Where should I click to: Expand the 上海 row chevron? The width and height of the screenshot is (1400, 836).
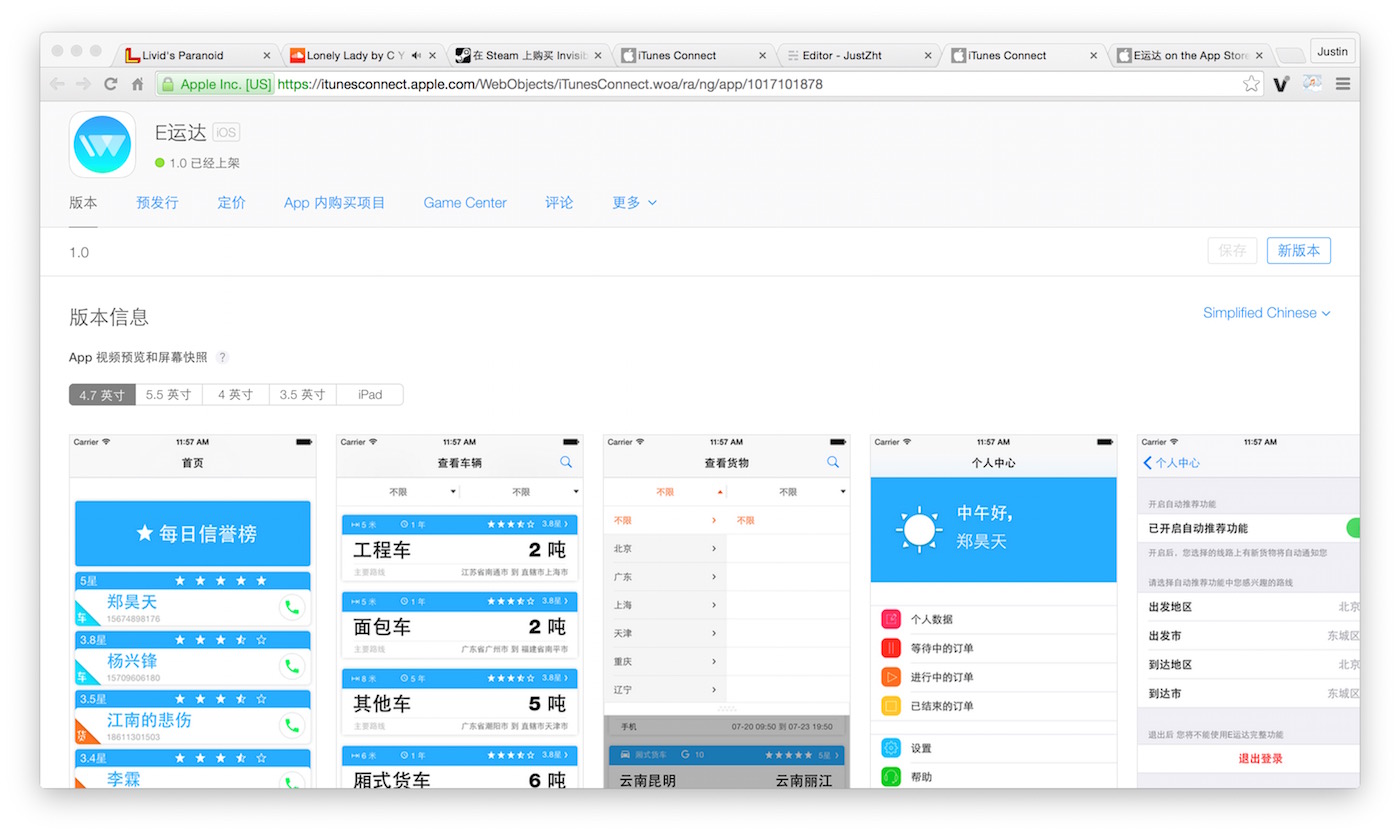point(714,605)
